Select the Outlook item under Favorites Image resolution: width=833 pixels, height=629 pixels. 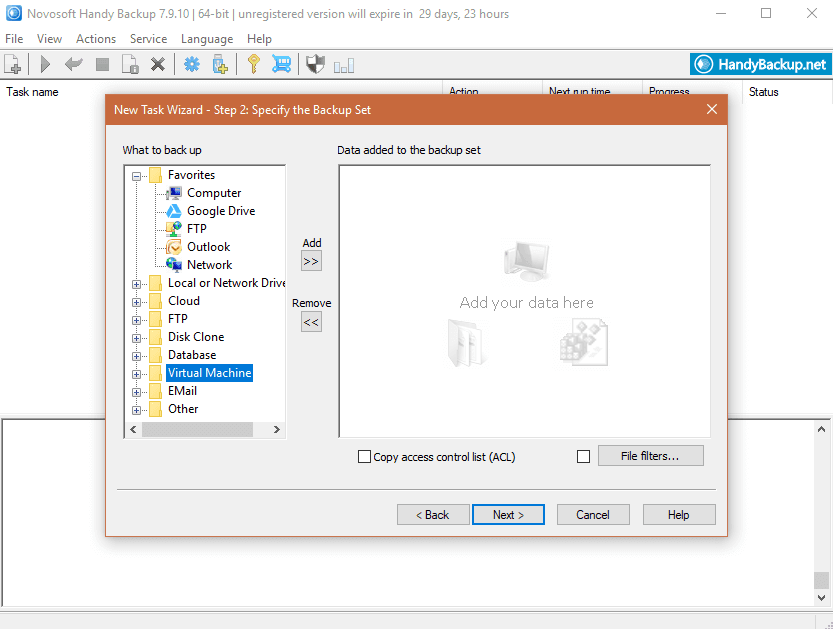(x=208, y=247)
